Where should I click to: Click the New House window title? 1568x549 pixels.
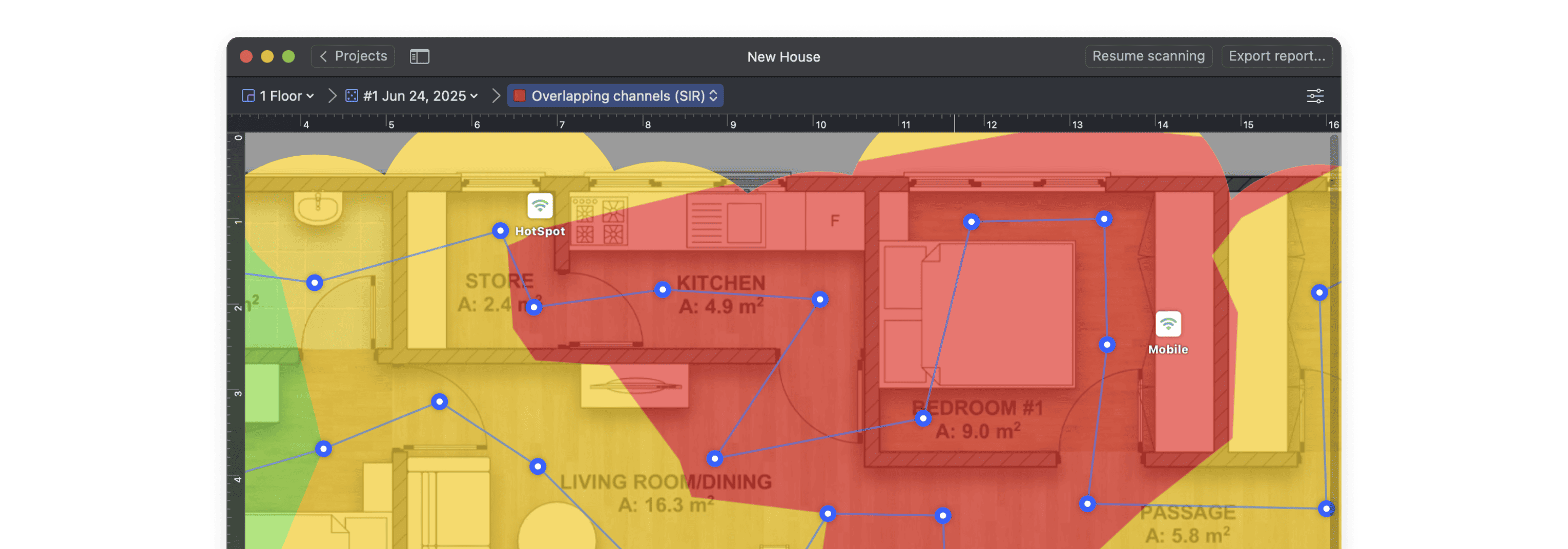click(x=783, y=57)
